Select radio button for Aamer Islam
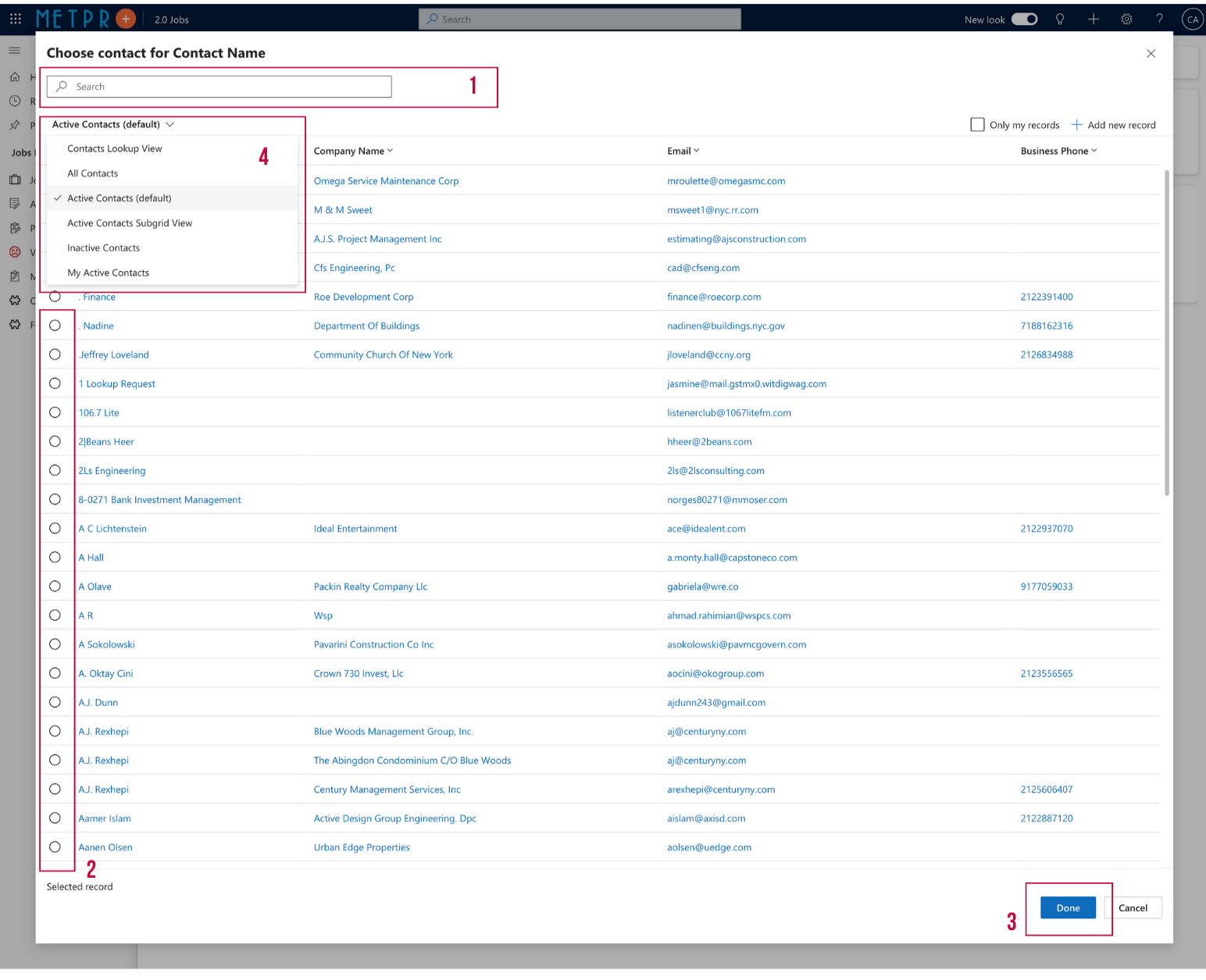 (x=55, y=818)
